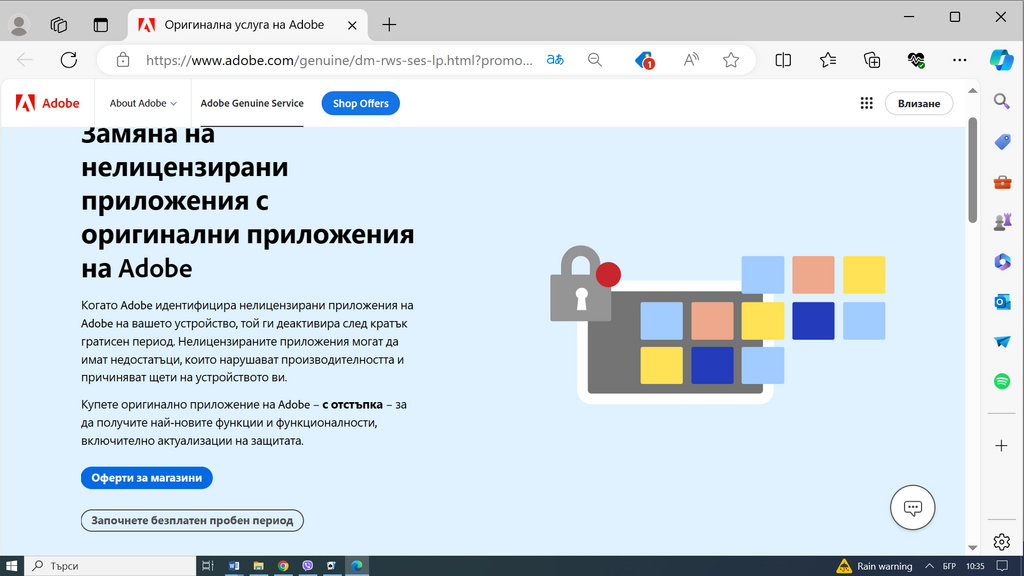Toggle split screen view
This screenshot has height=576, width=1024.
point(783,60)
